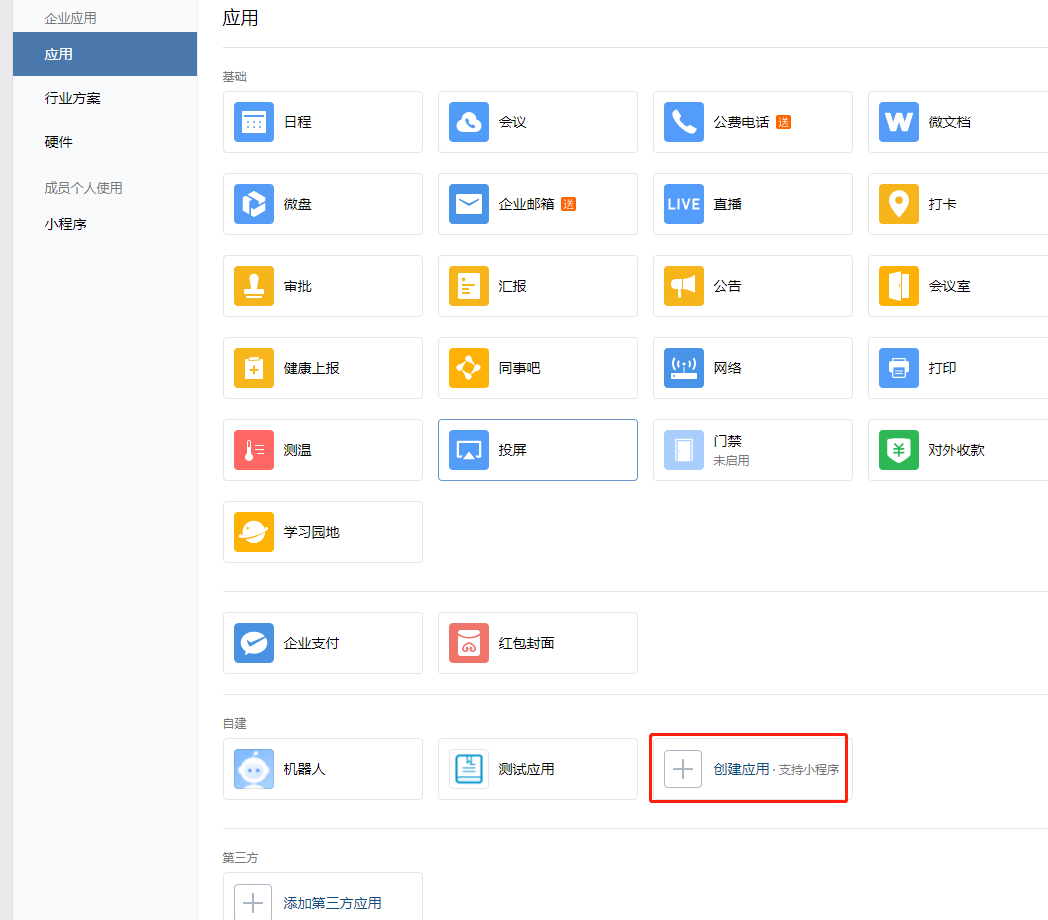Image resolution: width=1048 pixels, height=920 pixels.
Task: Click the 同事吧 app label
Action: click(x=519, y=368)
